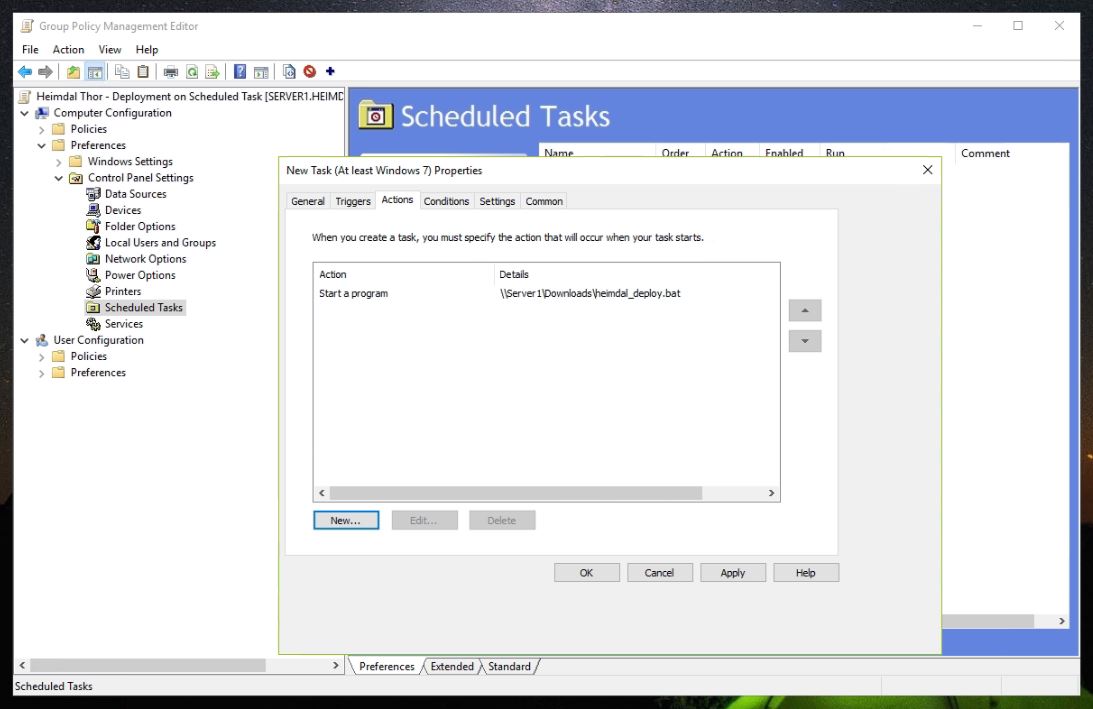Select Devices in the tree
The height and width of the screenshot is (709, 1093).
click(x=123, y=210)
